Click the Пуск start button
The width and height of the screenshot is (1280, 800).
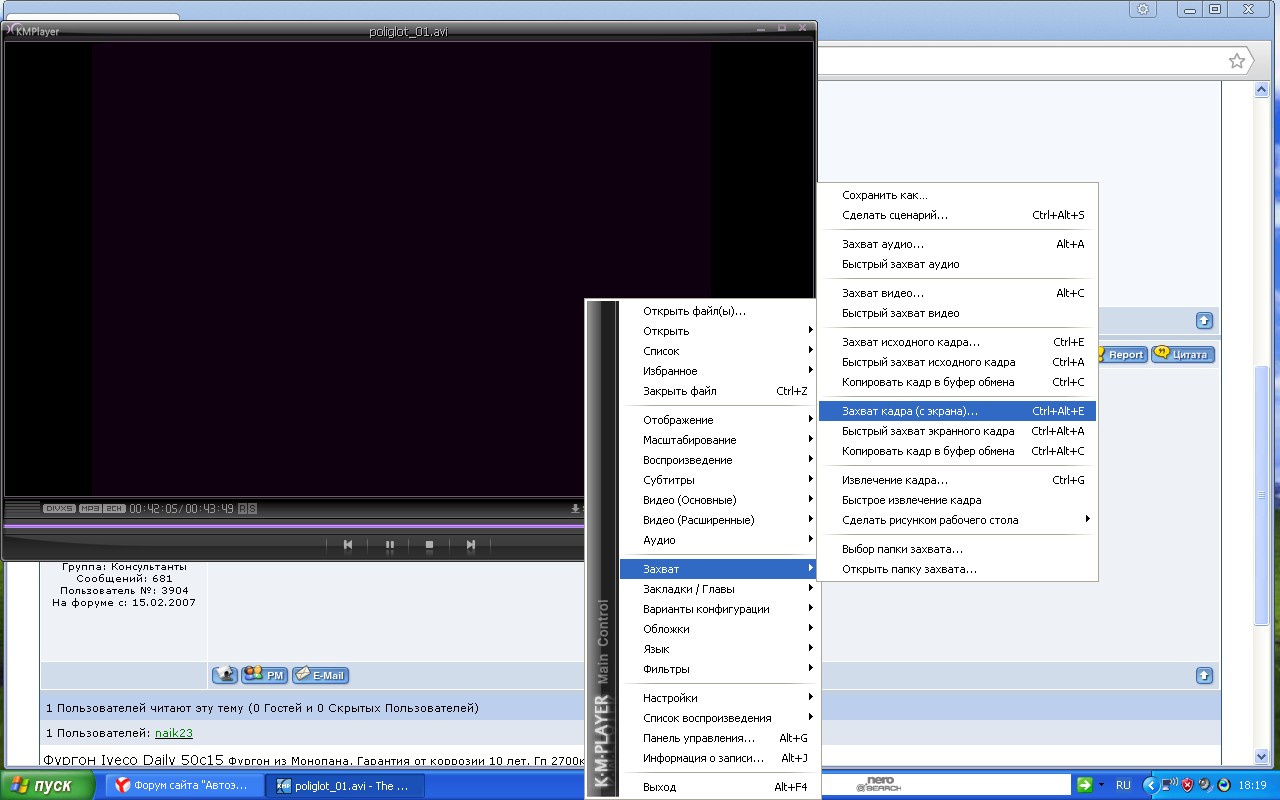coord(48,786)
